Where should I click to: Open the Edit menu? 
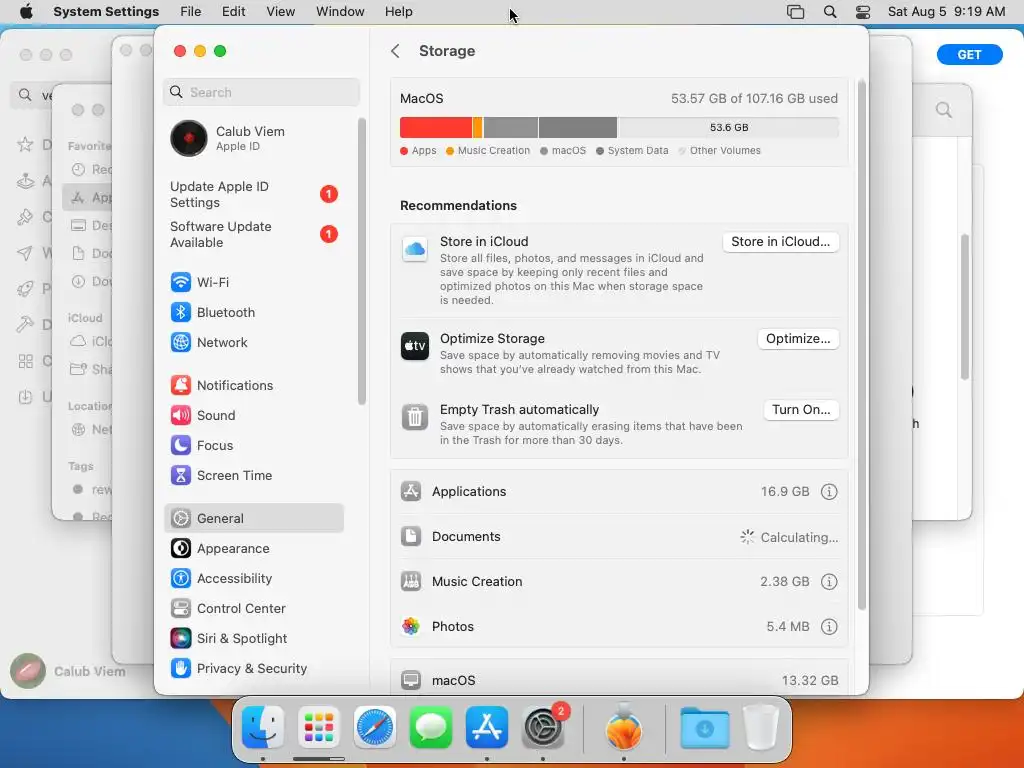[x=233, y=12]
